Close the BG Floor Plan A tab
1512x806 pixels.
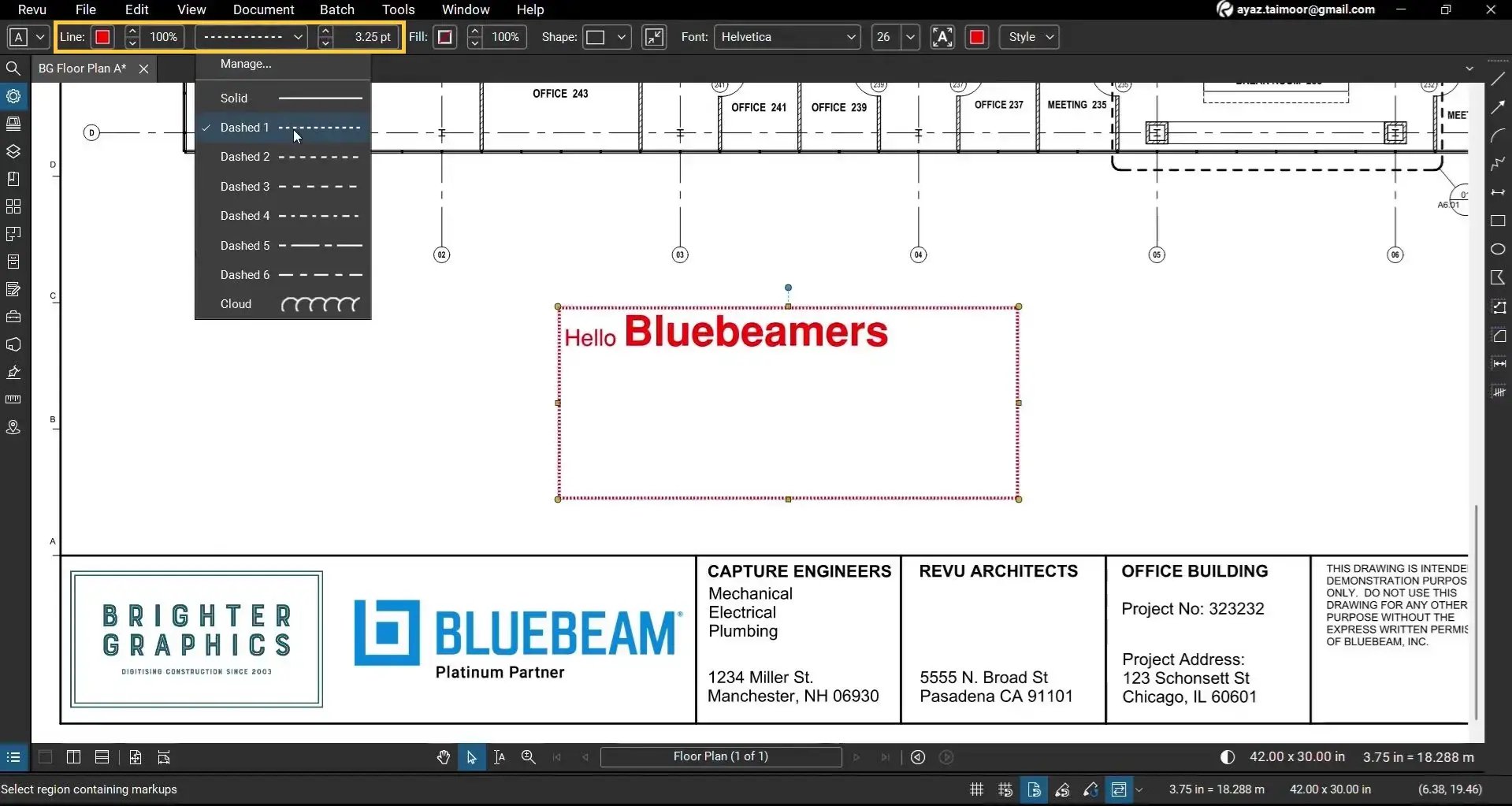[x=143, y=69]
